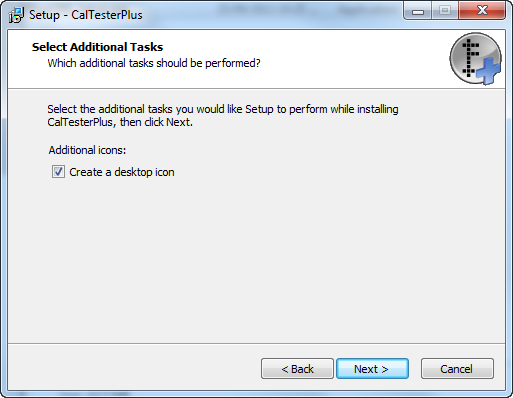Click the "Select Additional Tasks" heading

click(x=97, y=47)
